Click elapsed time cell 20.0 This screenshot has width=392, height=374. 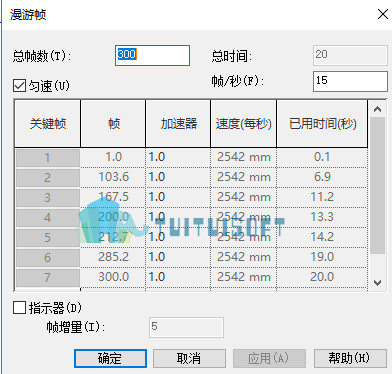coord(322,277)
